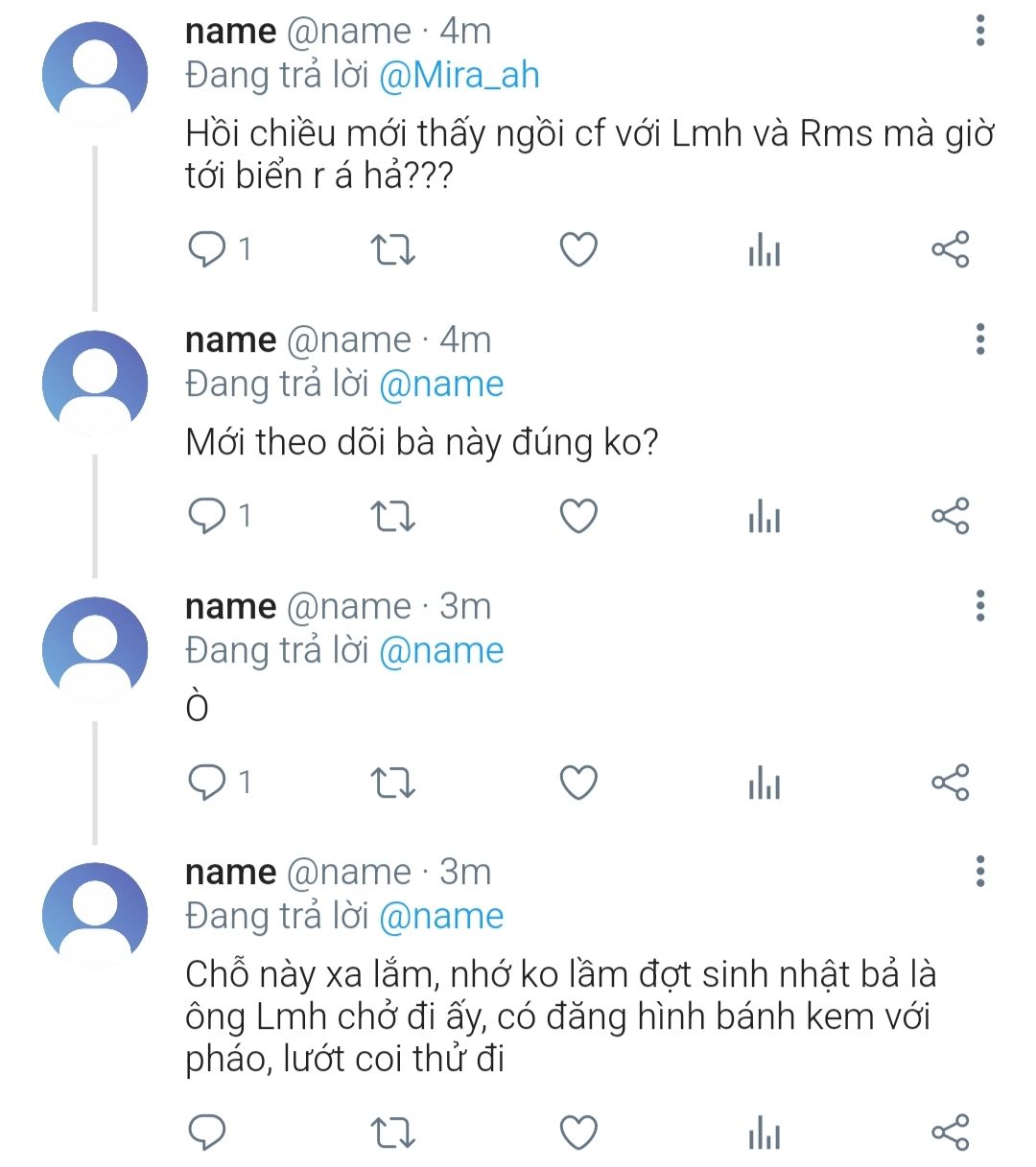Screen dimensions: 1036x1167
Task: Share the "Mới theo dõi bà này" reply
Action: 950,517
